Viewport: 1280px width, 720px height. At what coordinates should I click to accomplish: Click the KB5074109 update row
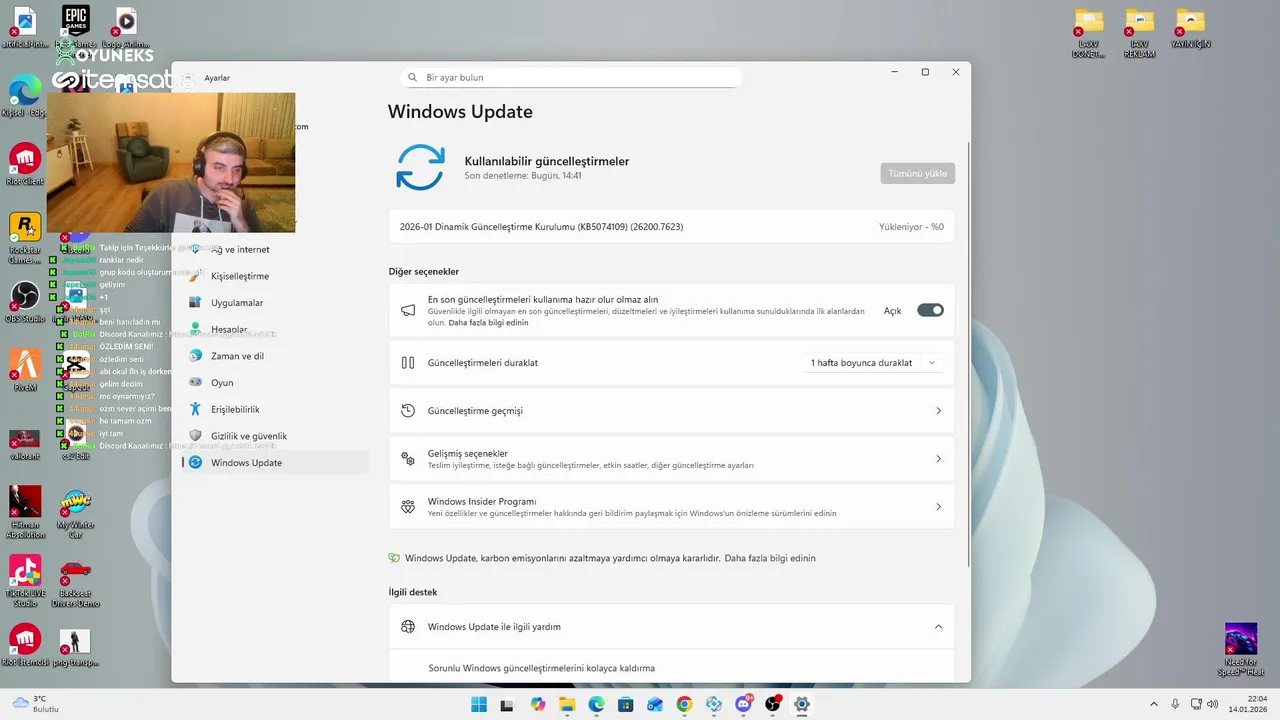point(671,227)
